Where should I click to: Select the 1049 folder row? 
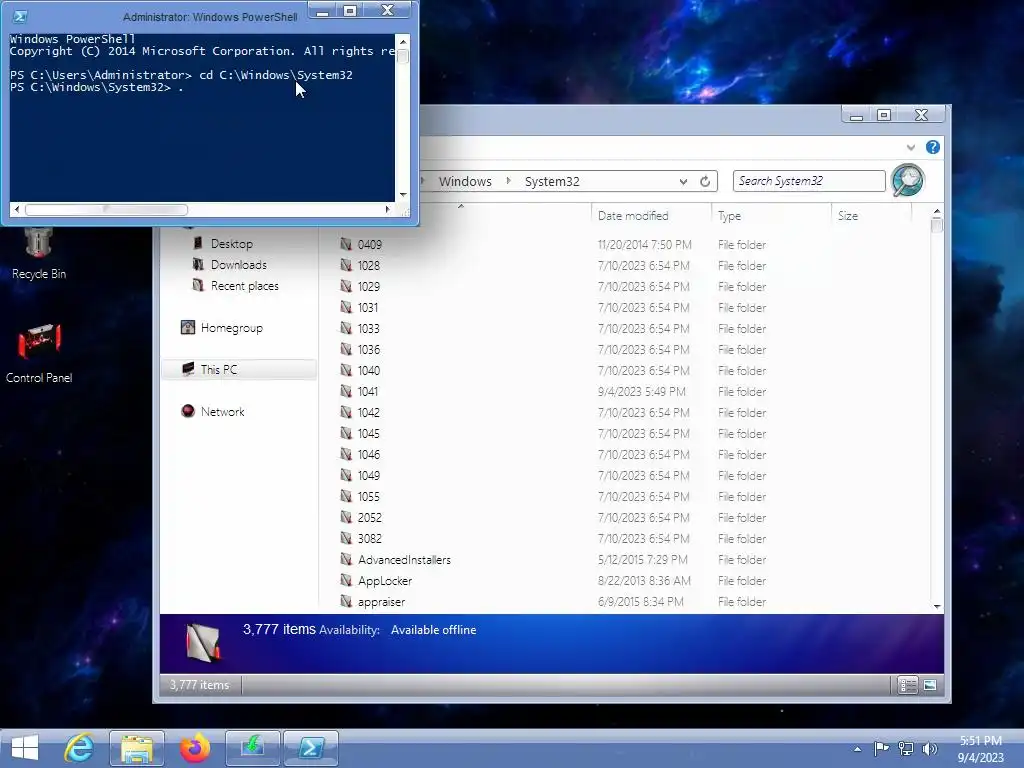552,475
